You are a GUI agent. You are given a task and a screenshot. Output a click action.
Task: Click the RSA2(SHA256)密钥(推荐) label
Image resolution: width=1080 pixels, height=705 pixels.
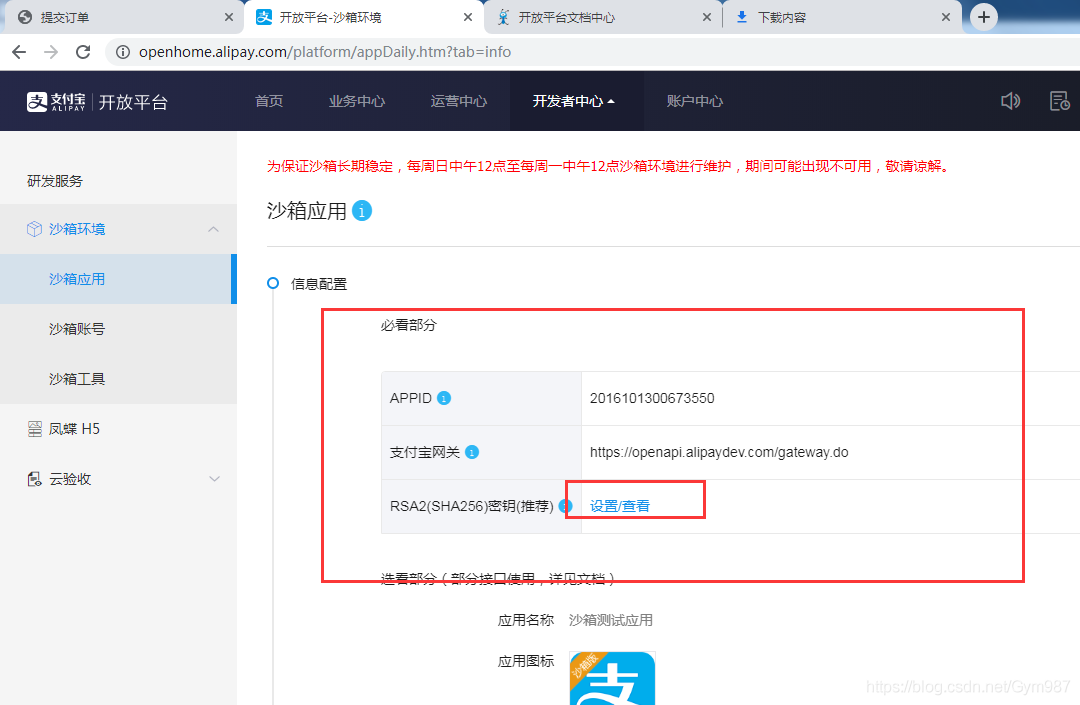click(x=471, y=506)
